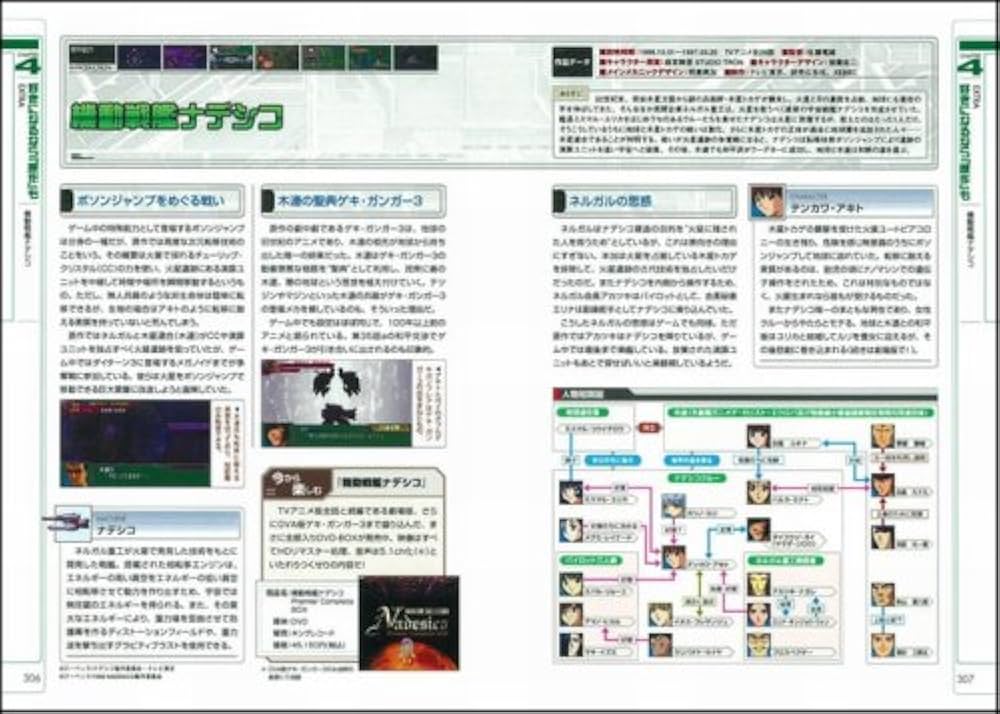1000x714 pixels.
Task: Open the Geki-Ganger battle screenshot
Action: 337,403
